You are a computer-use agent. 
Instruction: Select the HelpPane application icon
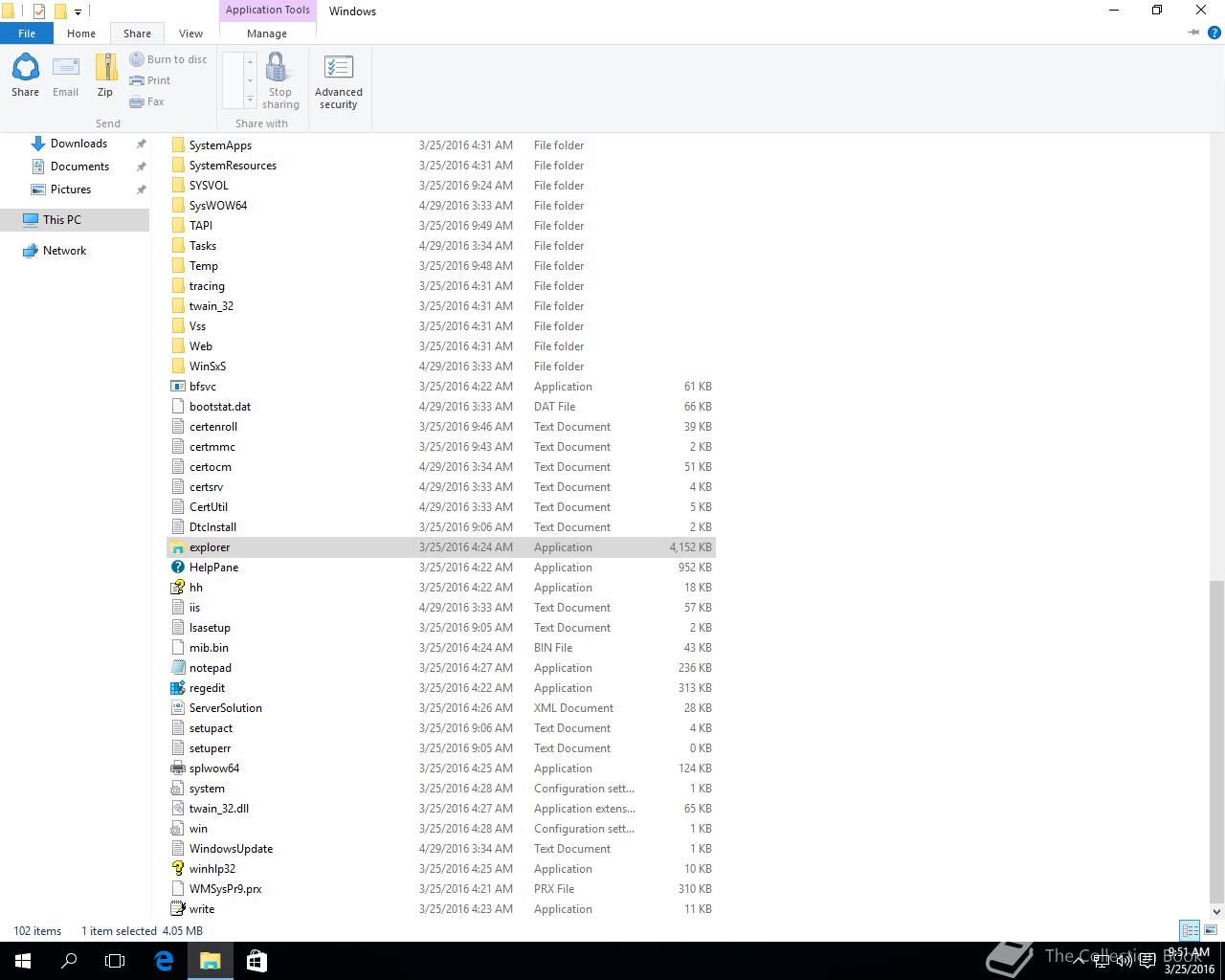click(x=178, y=568)
